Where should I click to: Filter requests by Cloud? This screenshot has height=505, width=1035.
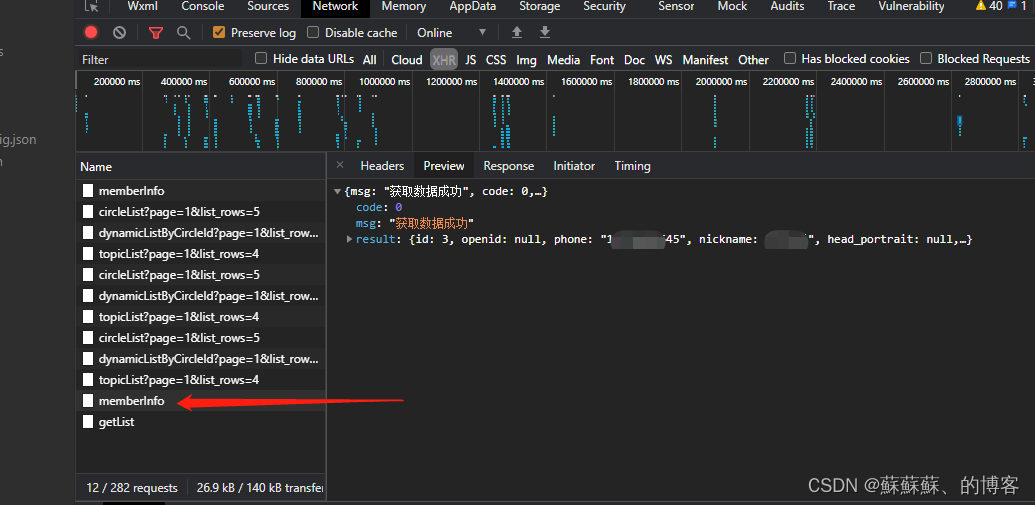pos(407,59)
